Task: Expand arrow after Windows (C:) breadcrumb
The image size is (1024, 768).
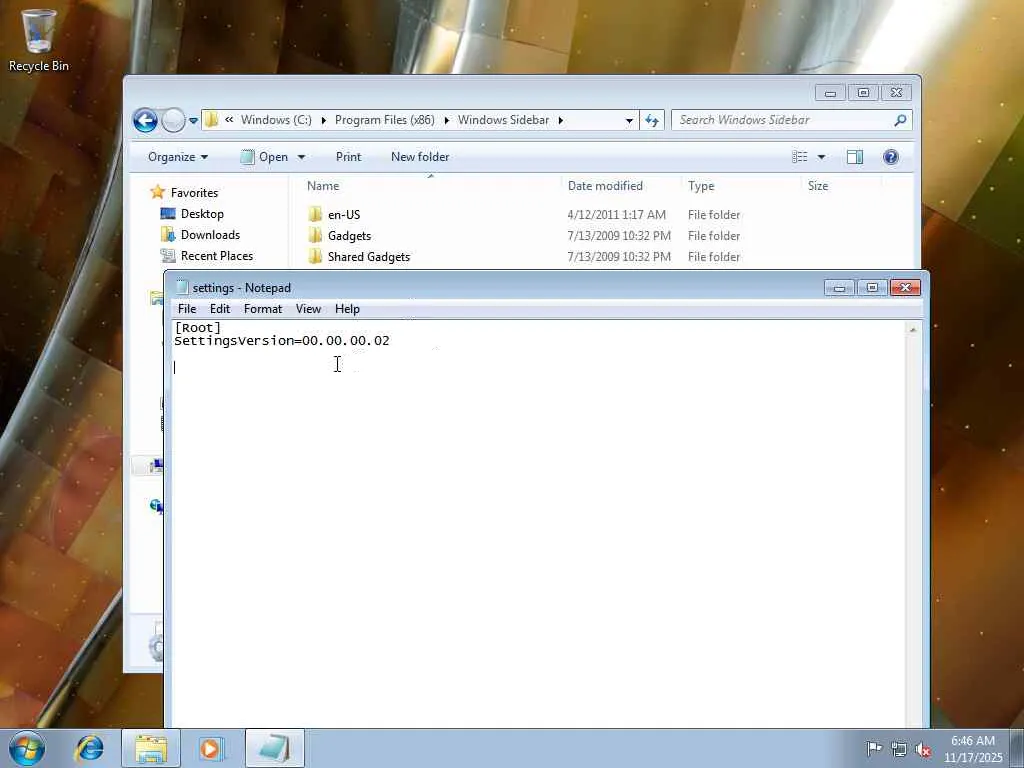Action: point(323,120)
